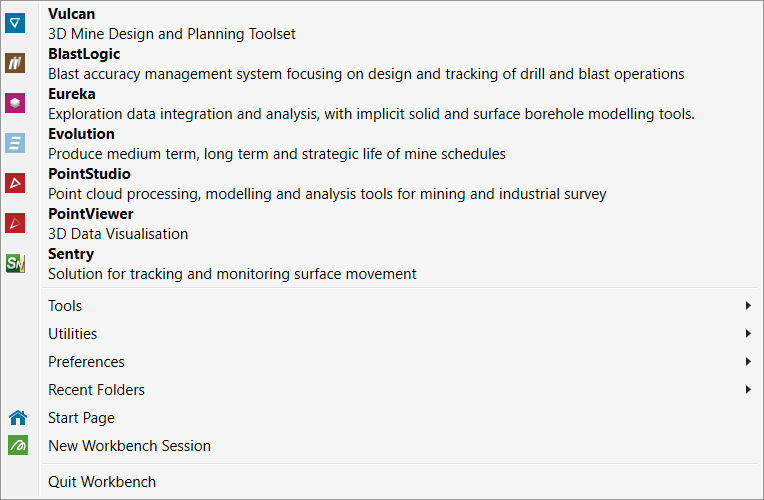Screen dimensions: 764x500
Task: Select Quit Workbench from the menu
Action: 102,482
